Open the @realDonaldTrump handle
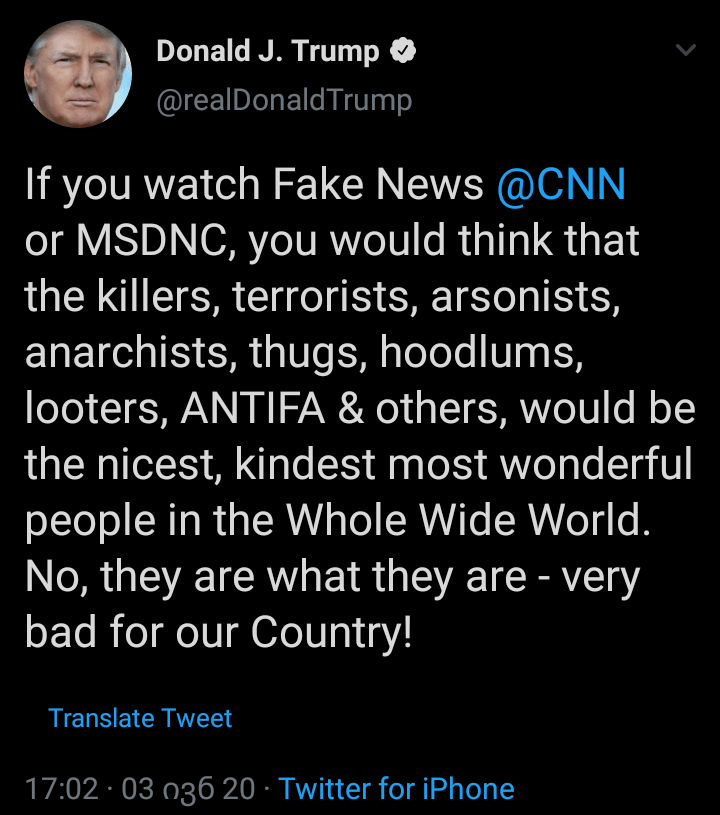The image size is (720, 815). 284,100
